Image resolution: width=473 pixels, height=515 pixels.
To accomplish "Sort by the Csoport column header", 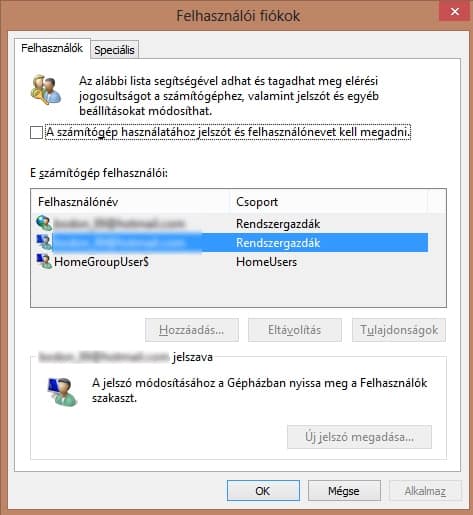I will click(328, 202).
